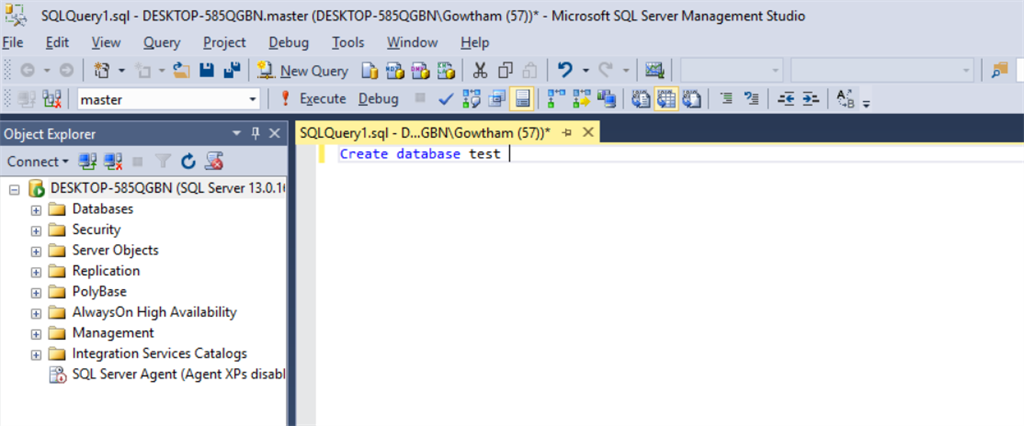
Task: Click the Object Explorer auto-hide pin
Action: pos(256,134)
